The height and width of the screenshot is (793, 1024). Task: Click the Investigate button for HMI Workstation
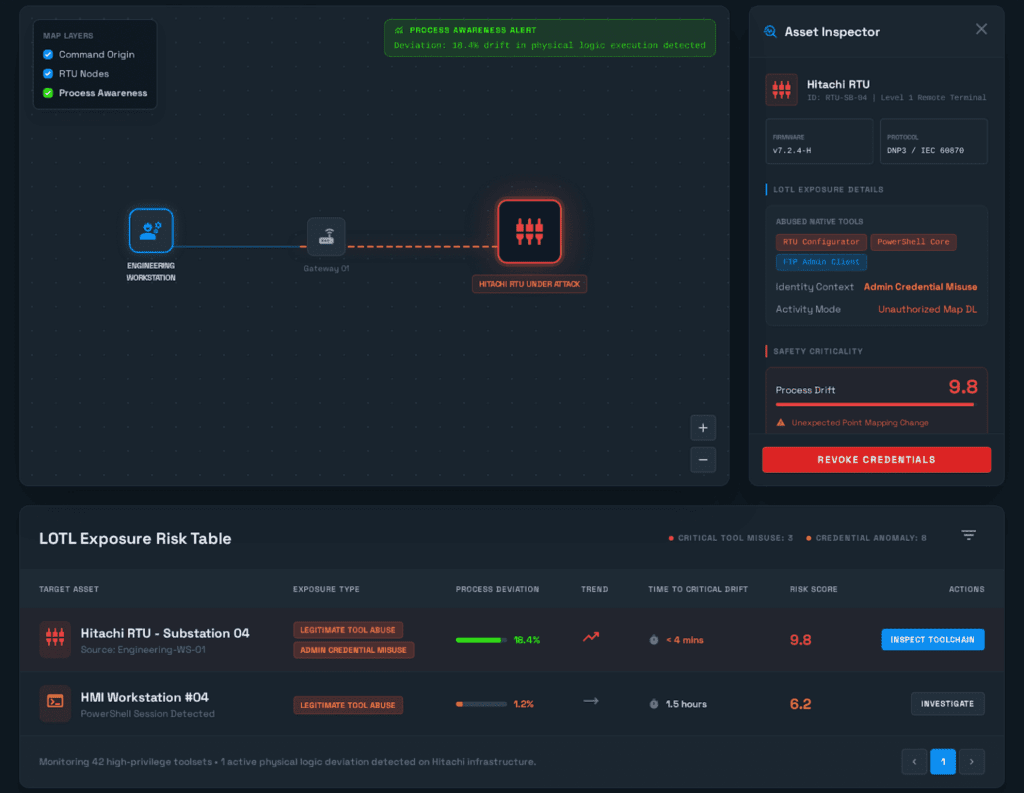pyautogui.click(x=947, y=704)
